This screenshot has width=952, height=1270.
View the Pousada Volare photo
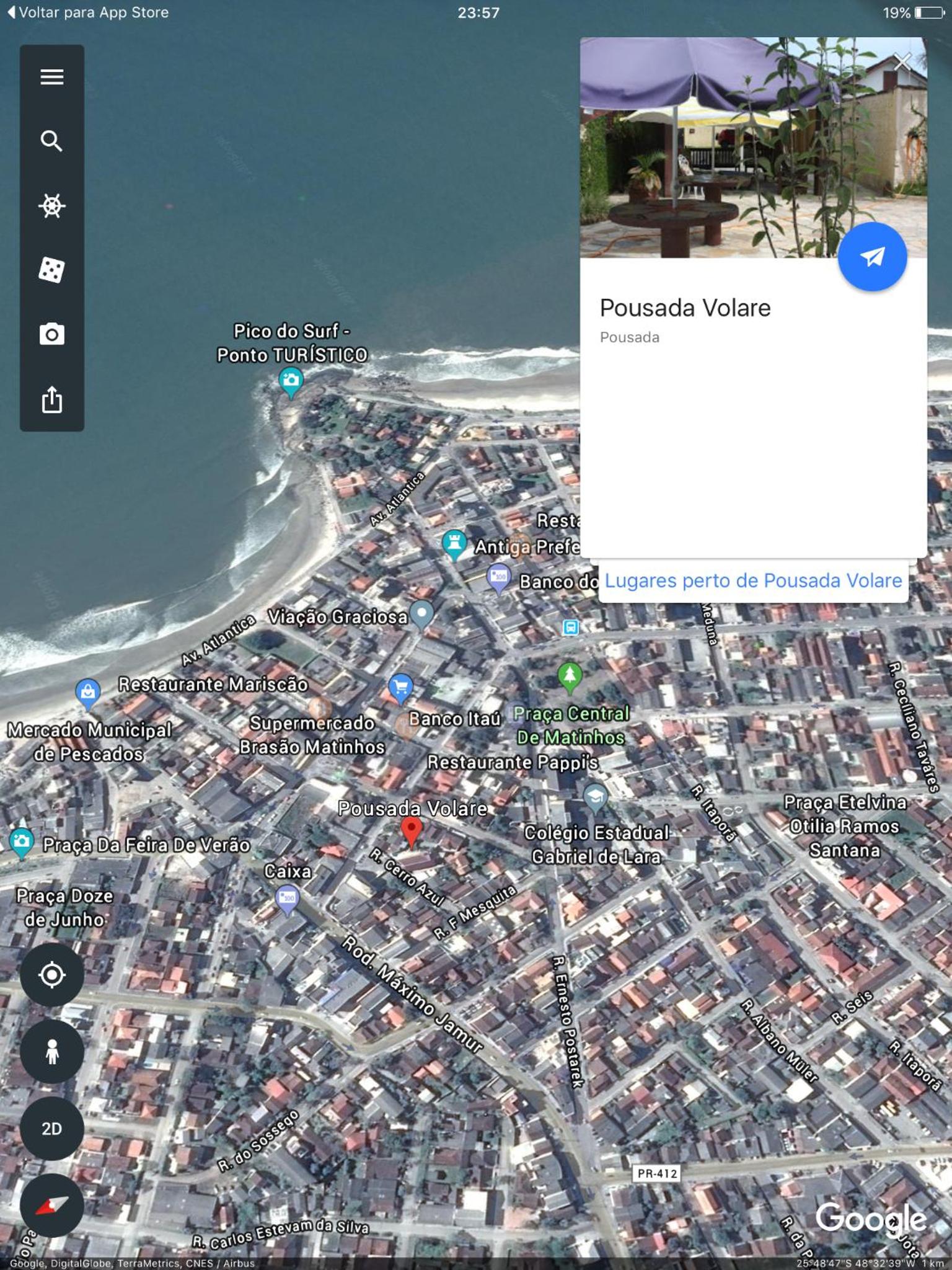coord(753,148)
